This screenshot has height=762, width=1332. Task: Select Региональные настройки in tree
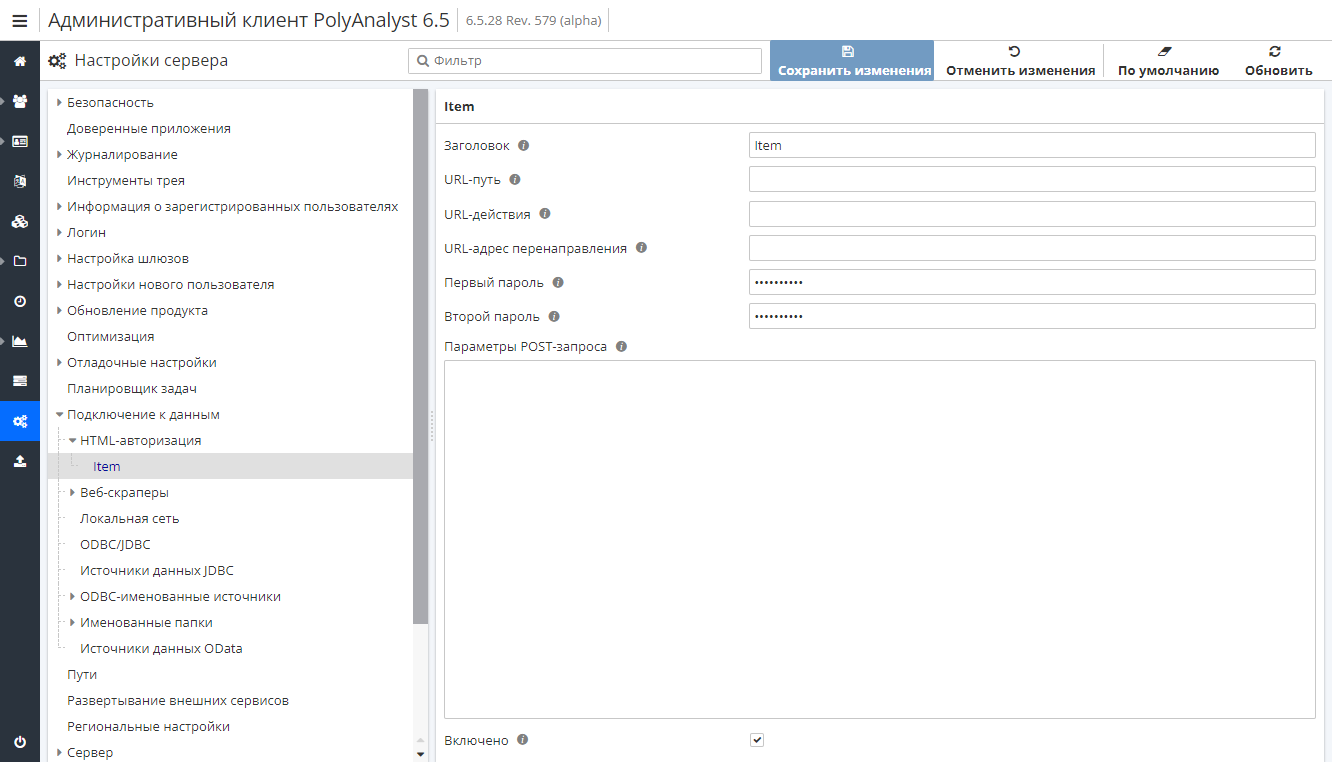(x=149, y=726)
